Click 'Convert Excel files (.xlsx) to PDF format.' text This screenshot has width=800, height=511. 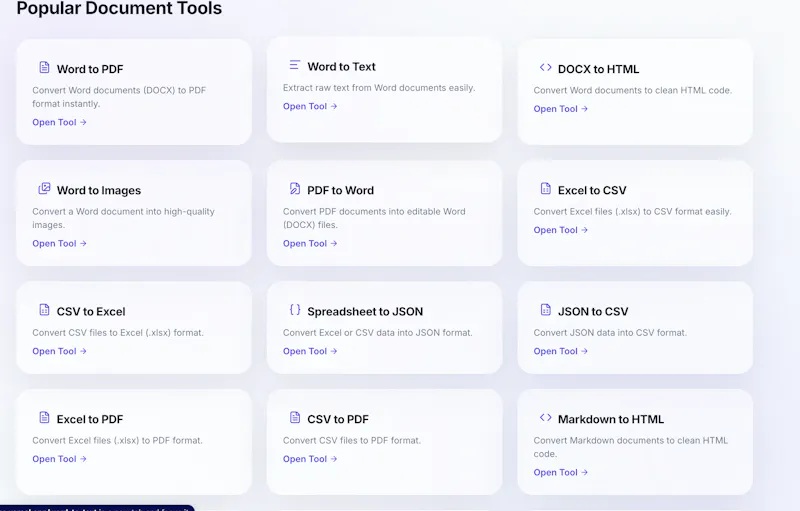point(117,440)
